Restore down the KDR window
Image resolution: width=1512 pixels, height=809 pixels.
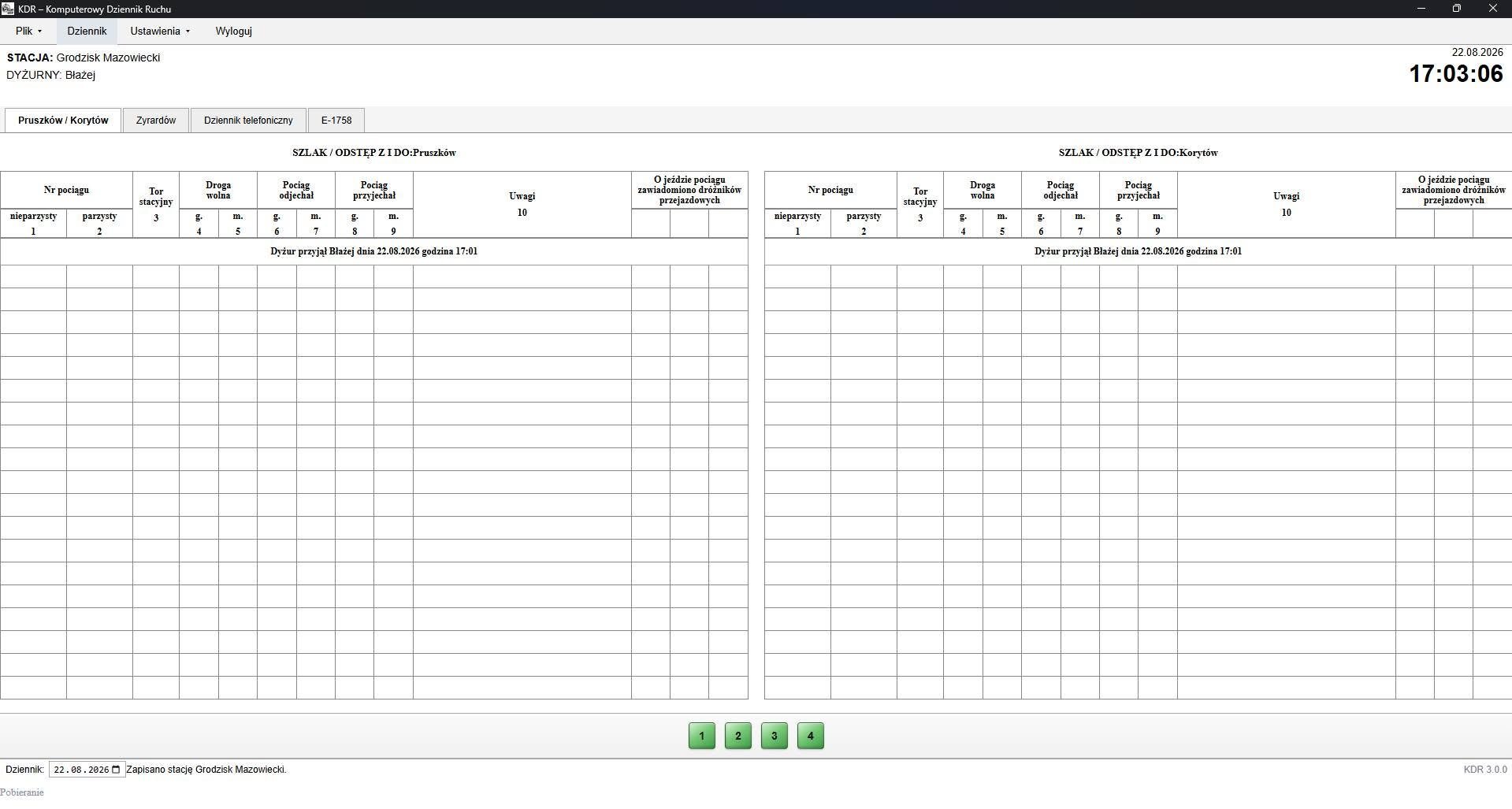(x=1457, y=9)
